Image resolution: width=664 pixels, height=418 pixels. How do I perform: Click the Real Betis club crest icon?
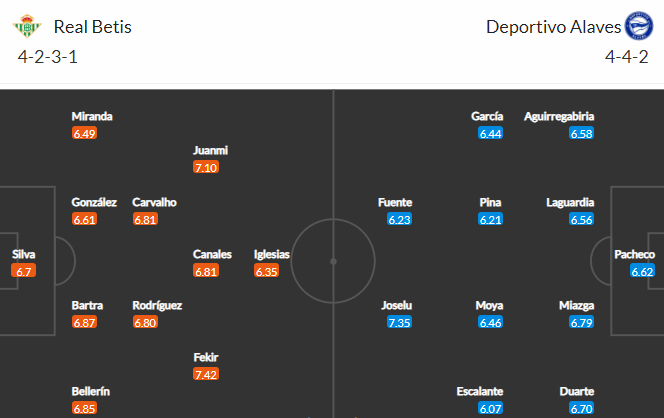[x=27, y=26]
